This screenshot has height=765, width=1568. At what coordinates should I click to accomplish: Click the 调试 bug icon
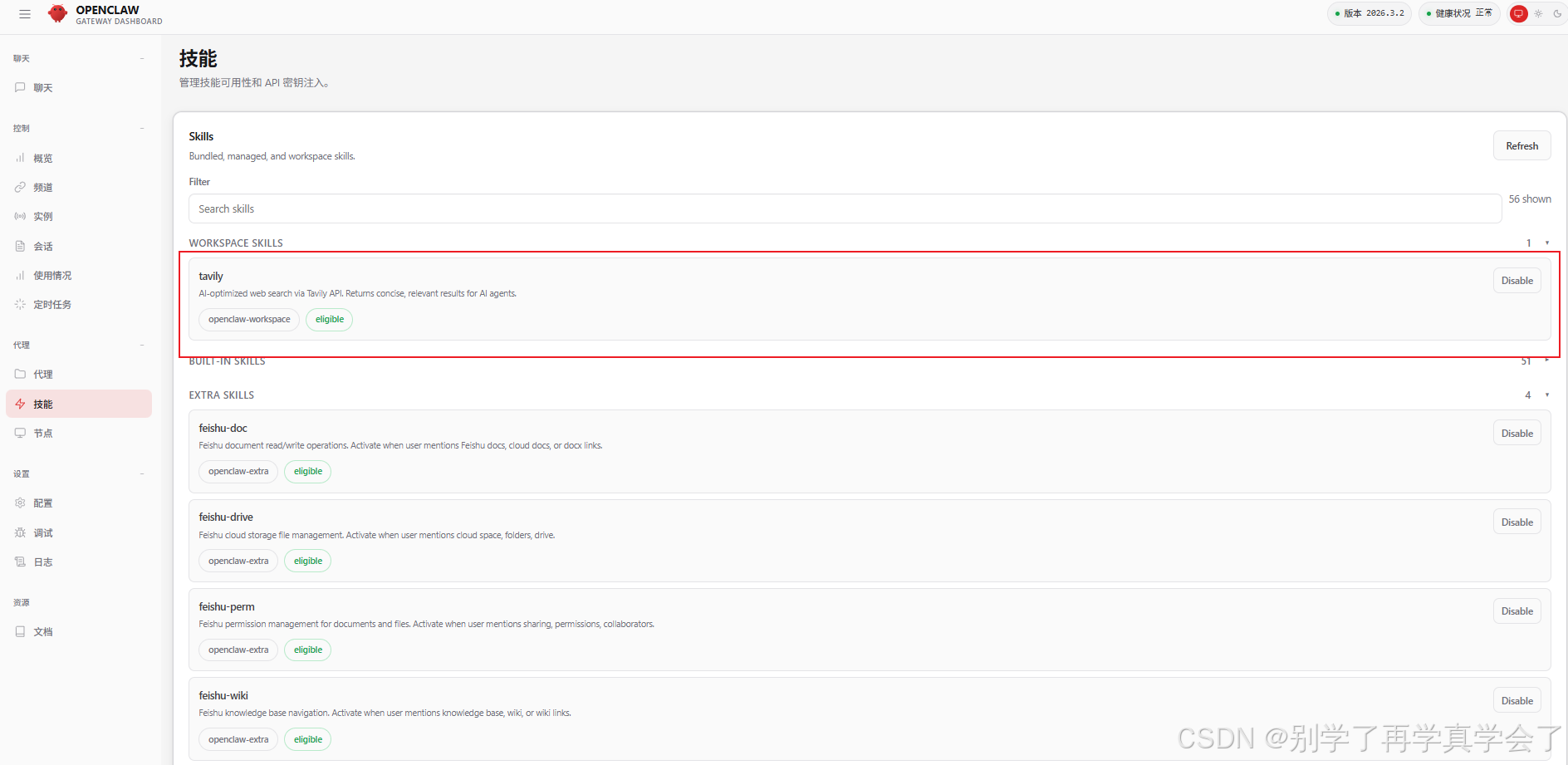tap(20, 532)
